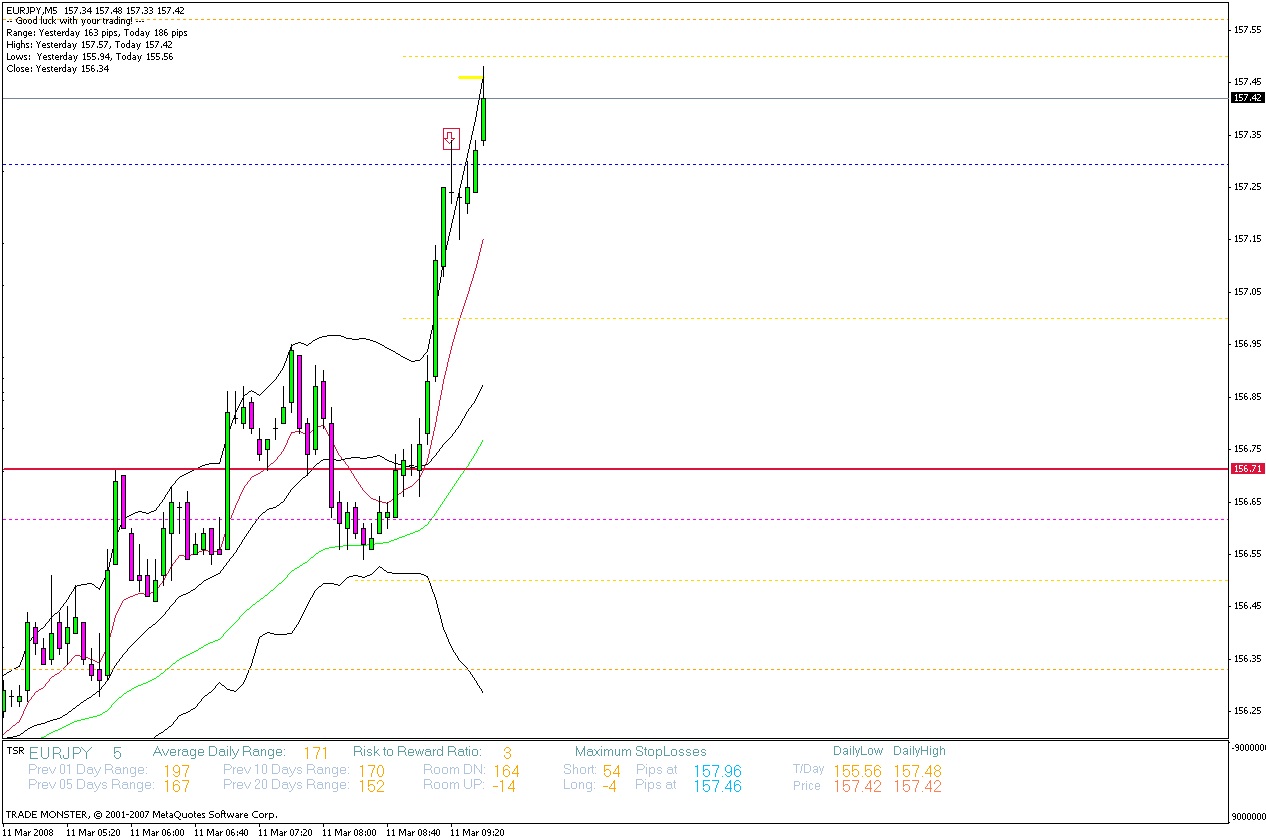Click the Risk to Reward value 3
This screenshot has height=840, width=1266.
click(x=507, y=752)
